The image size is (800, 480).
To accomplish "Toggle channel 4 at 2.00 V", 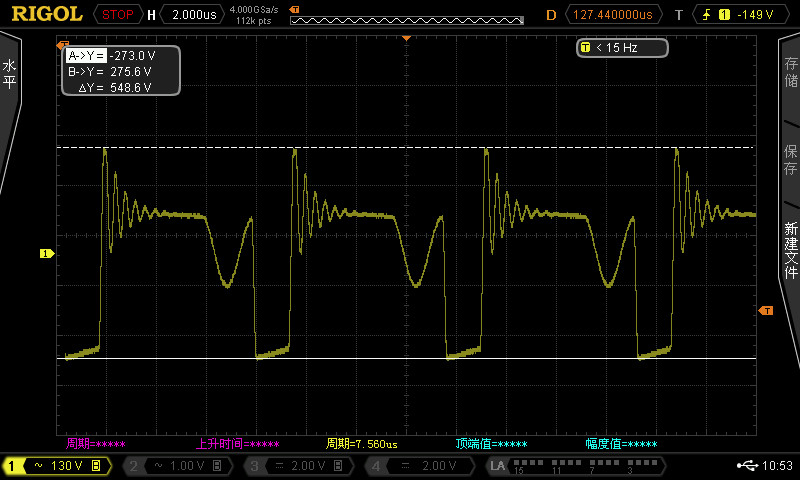I will point(417,466).
